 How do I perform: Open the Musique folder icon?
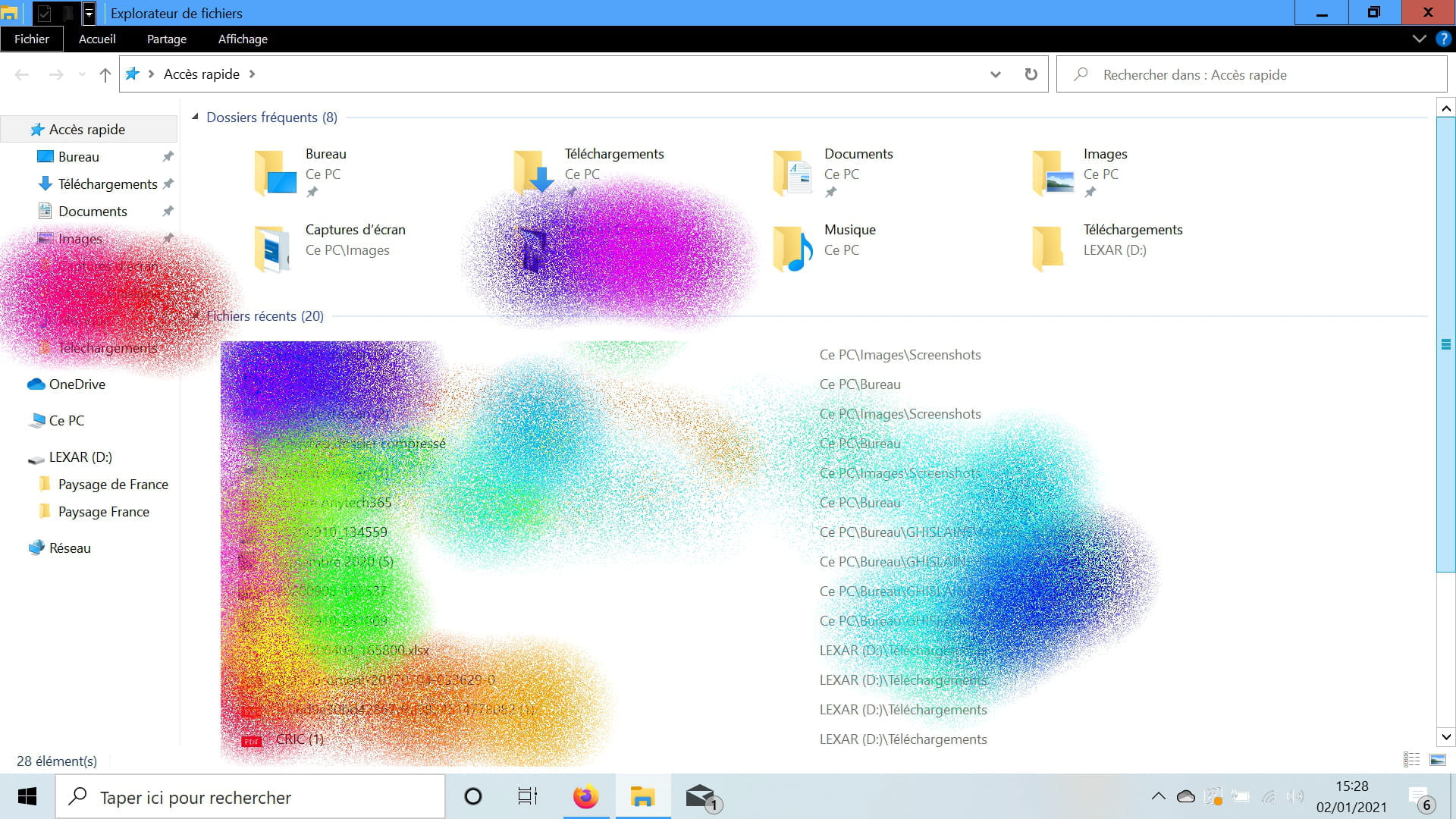click(792, 249)
